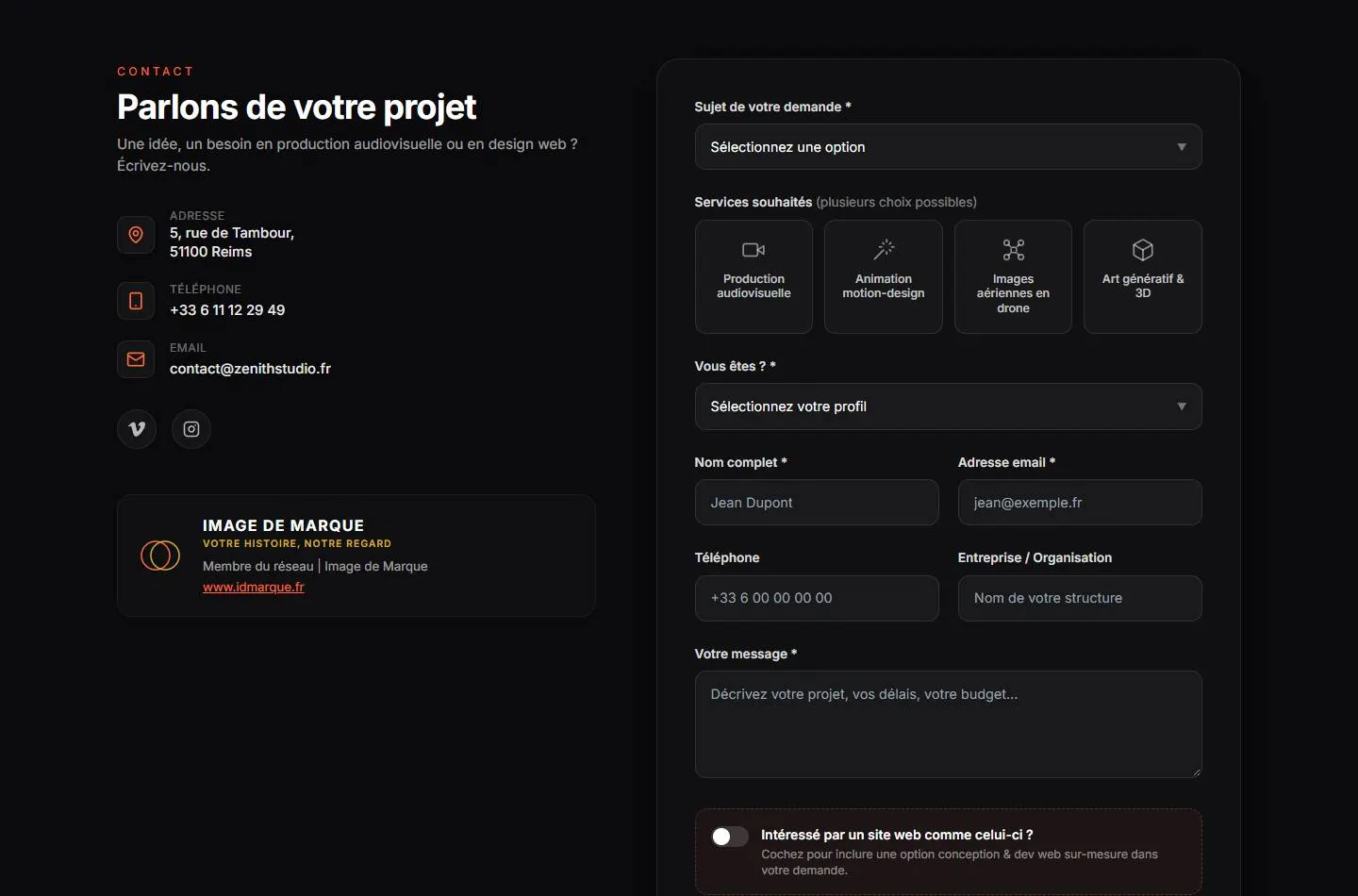Click the Adresse email input field
The height and width of the screenshot is (896, 1358).
point(1080,503)
